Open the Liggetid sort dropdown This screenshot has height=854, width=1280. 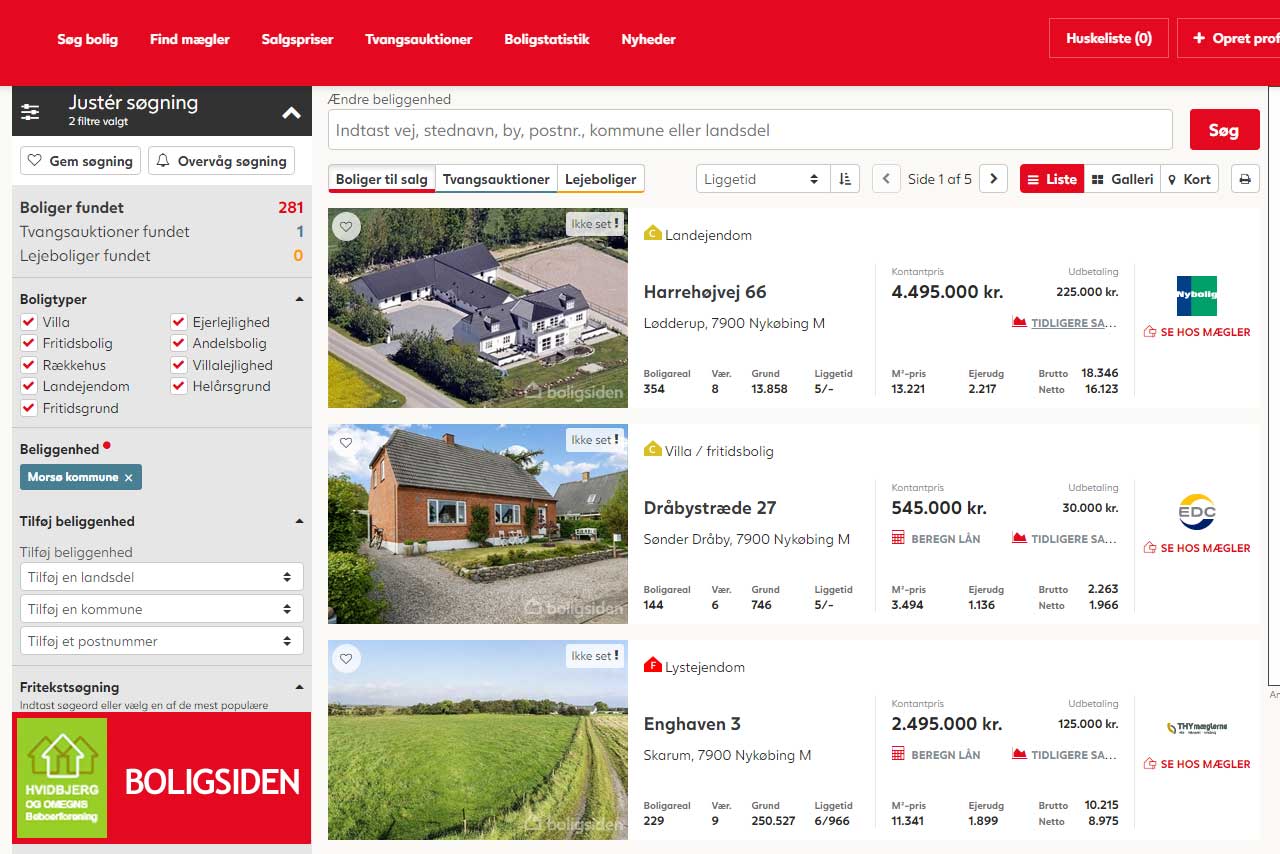pos(763,179)
